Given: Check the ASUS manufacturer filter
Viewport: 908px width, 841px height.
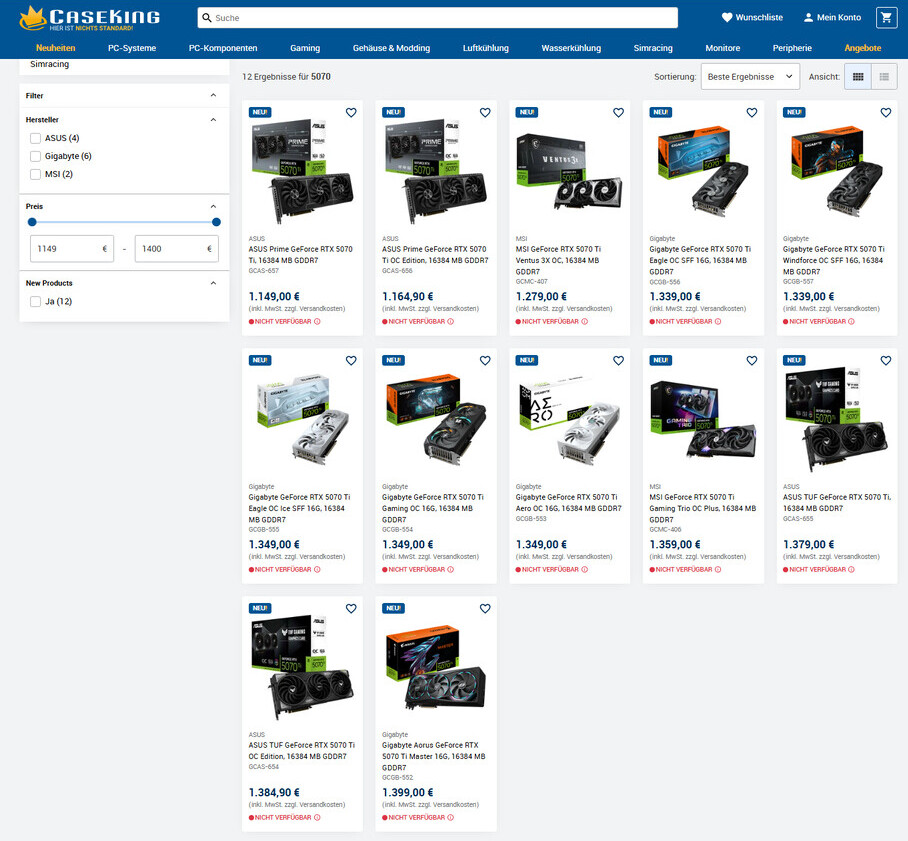Looking at the screenshot, I should coord(35,138).
